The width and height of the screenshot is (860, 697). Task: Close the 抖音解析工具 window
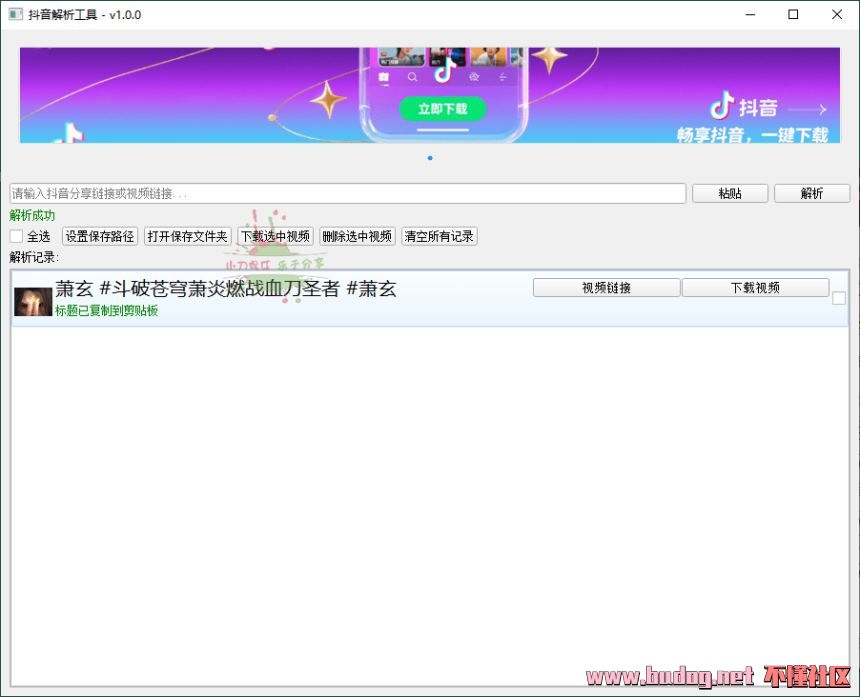[x=837, y=14]
